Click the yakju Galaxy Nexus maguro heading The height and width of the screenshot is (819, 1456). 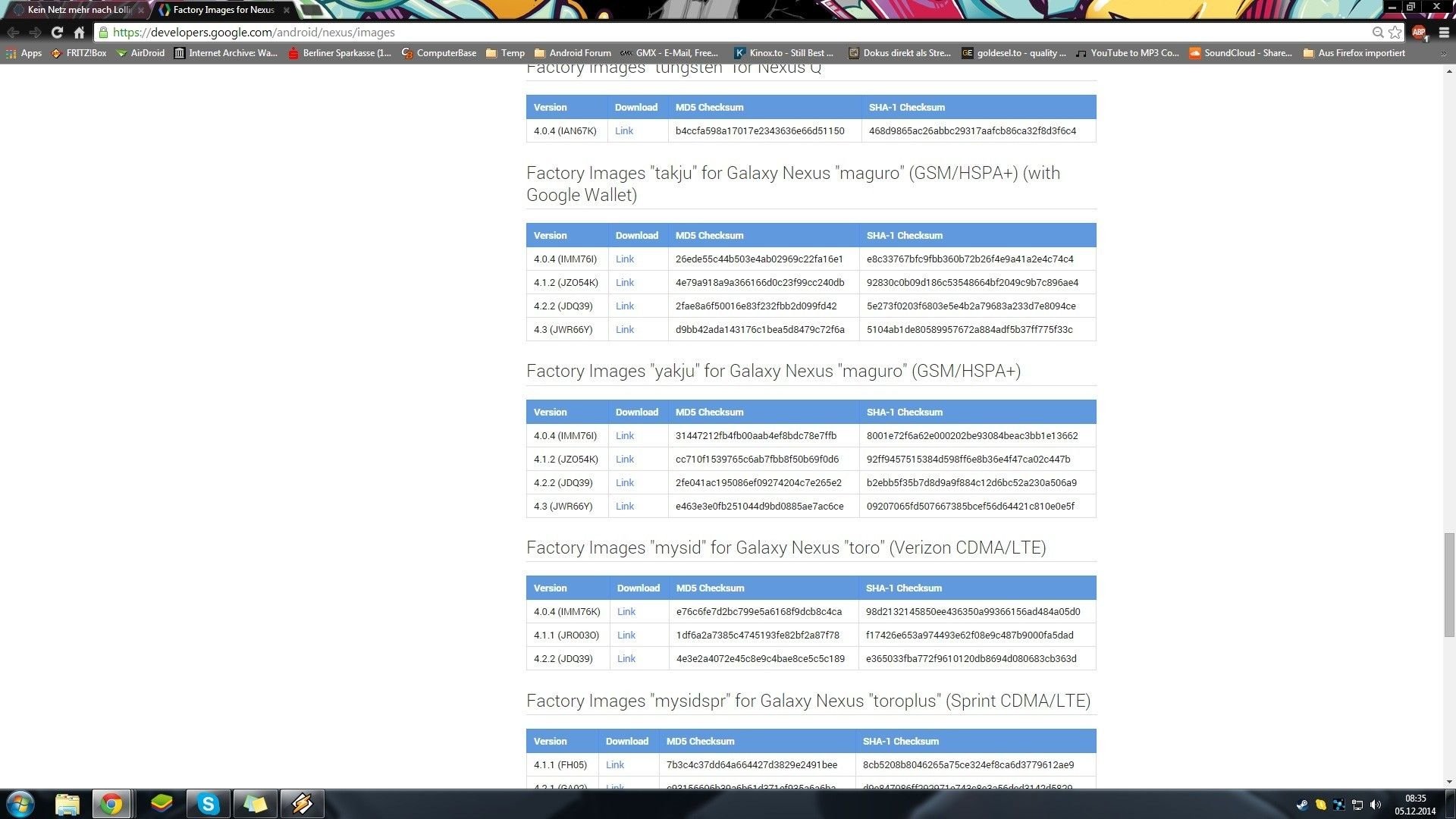click(x=773, y=371)
